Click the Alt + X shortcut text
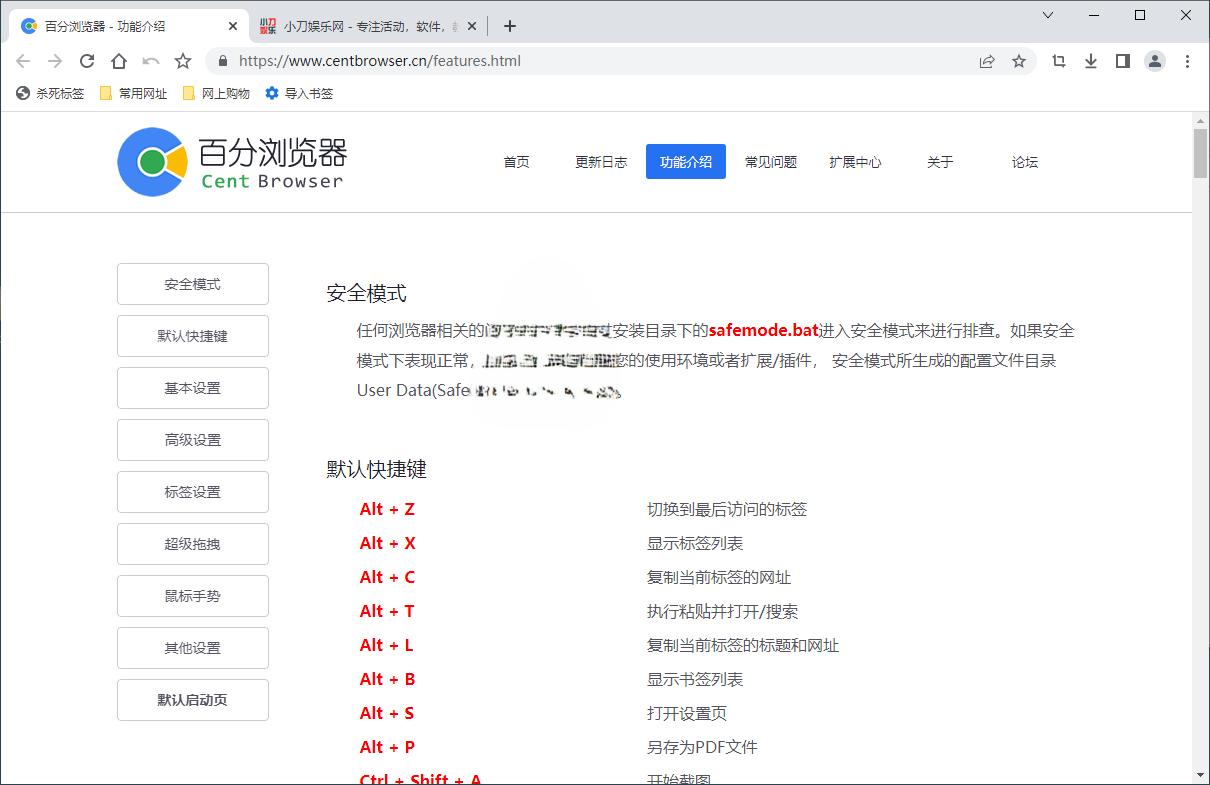The image size is (1210, 785). [x=388, y=543]
